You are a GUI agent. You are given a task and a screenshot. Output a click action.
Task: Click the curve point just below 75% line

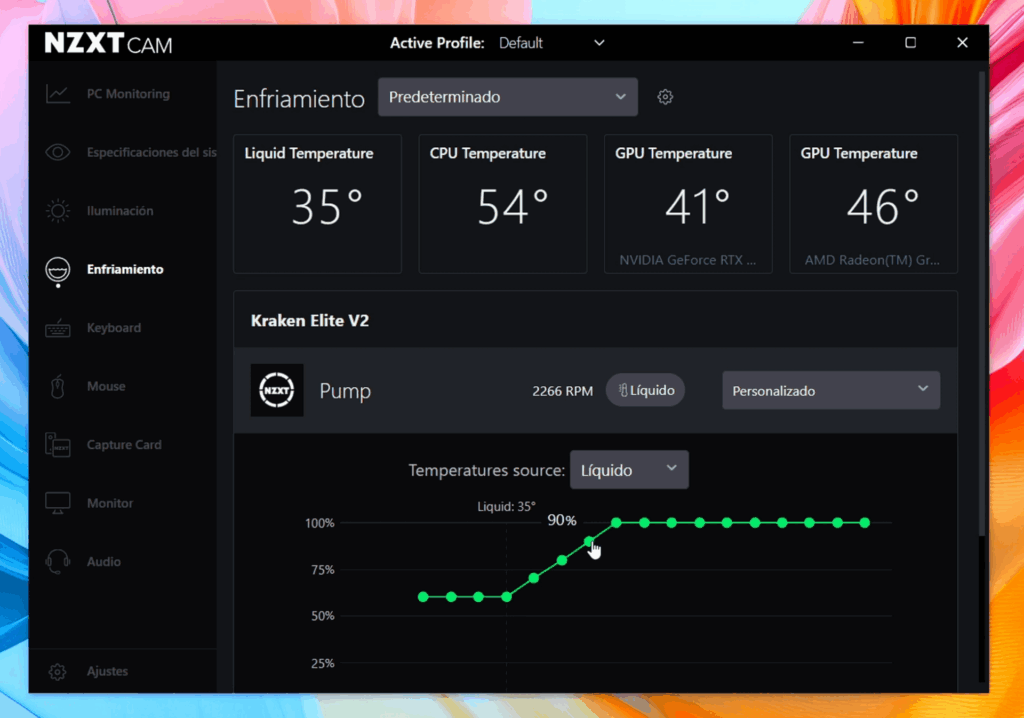(x=534, y=578)
